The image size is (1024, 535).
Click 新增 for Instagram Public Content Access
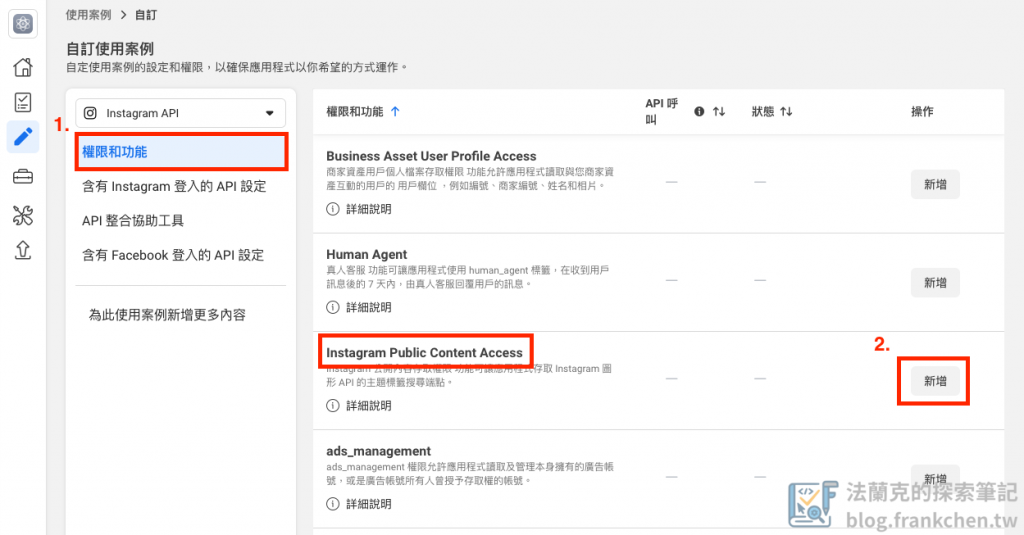(935, 381)
